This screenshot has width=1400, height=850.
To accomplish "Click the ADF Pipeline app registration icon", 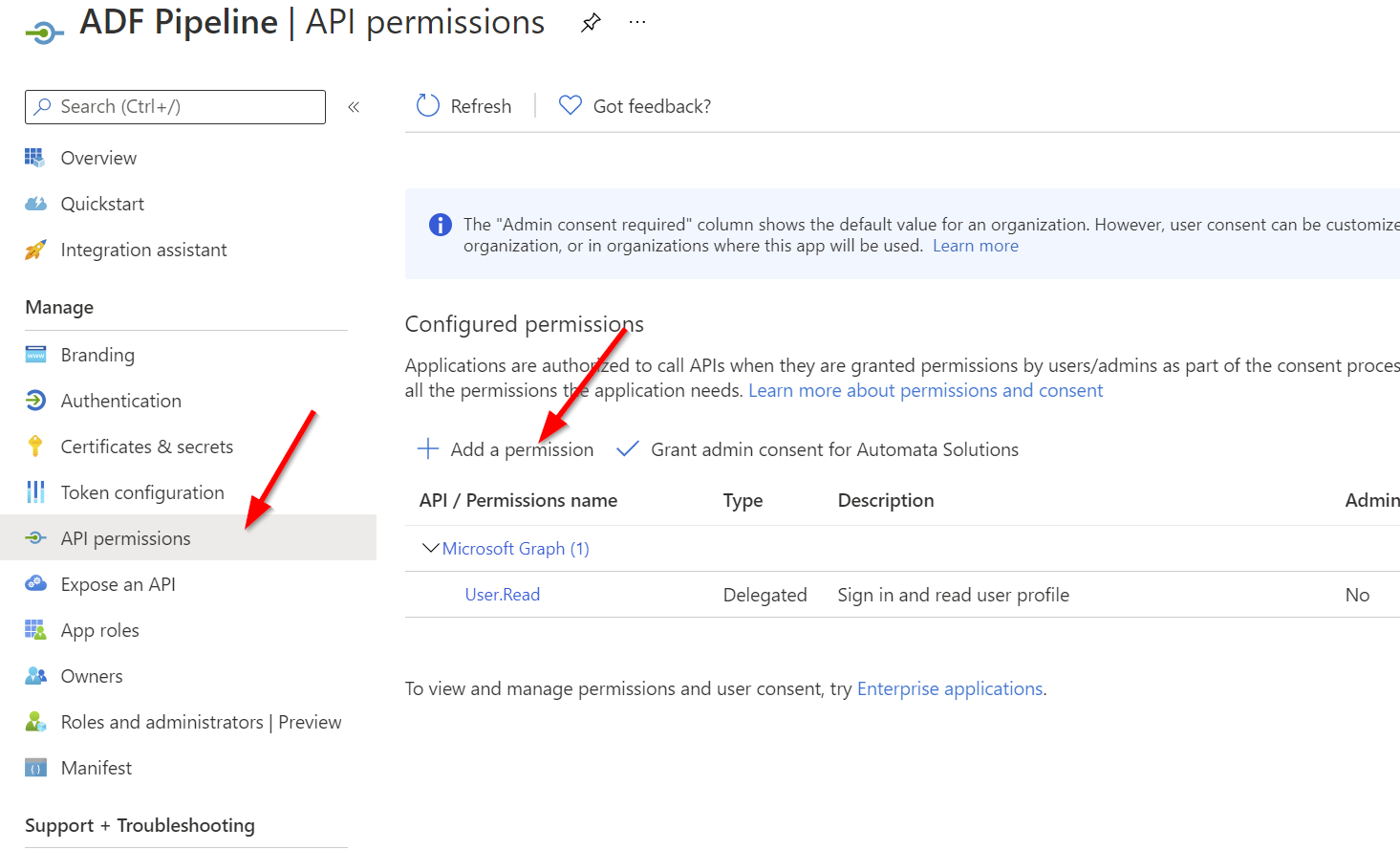I will point(44,33).
